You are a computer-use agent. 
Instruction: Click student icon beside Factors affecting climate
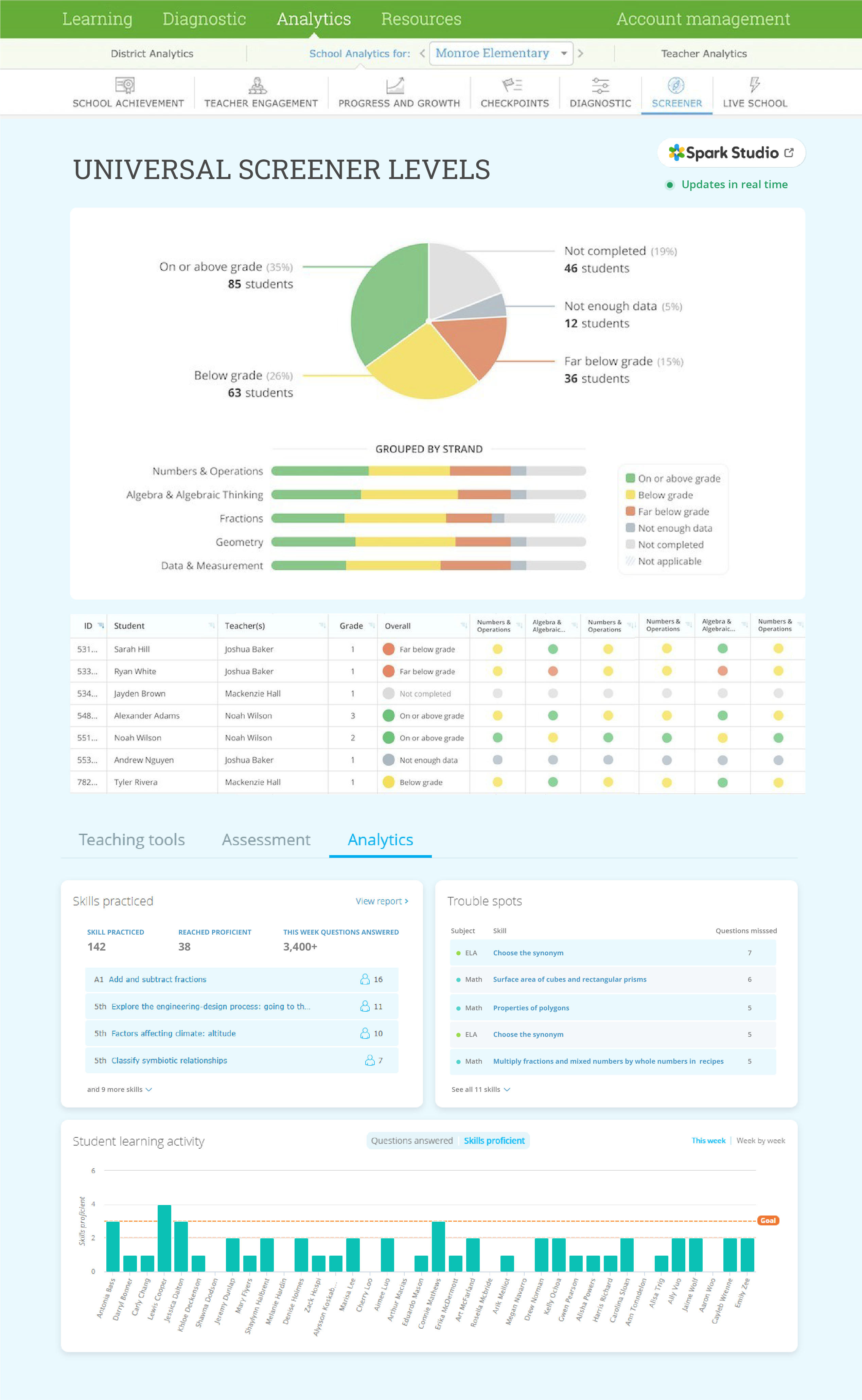[x=365, y=1033]
